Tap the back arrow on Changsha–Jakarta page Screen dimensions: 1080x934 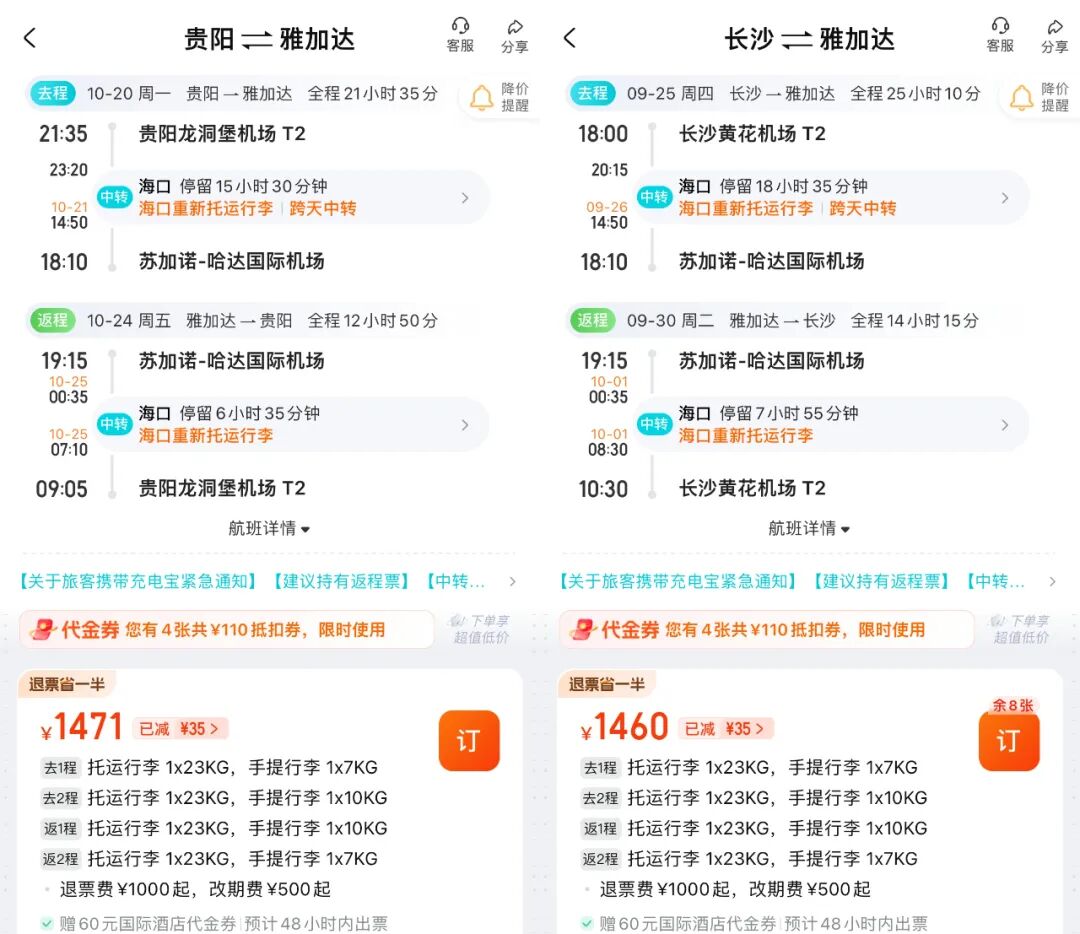coord(570,37)
